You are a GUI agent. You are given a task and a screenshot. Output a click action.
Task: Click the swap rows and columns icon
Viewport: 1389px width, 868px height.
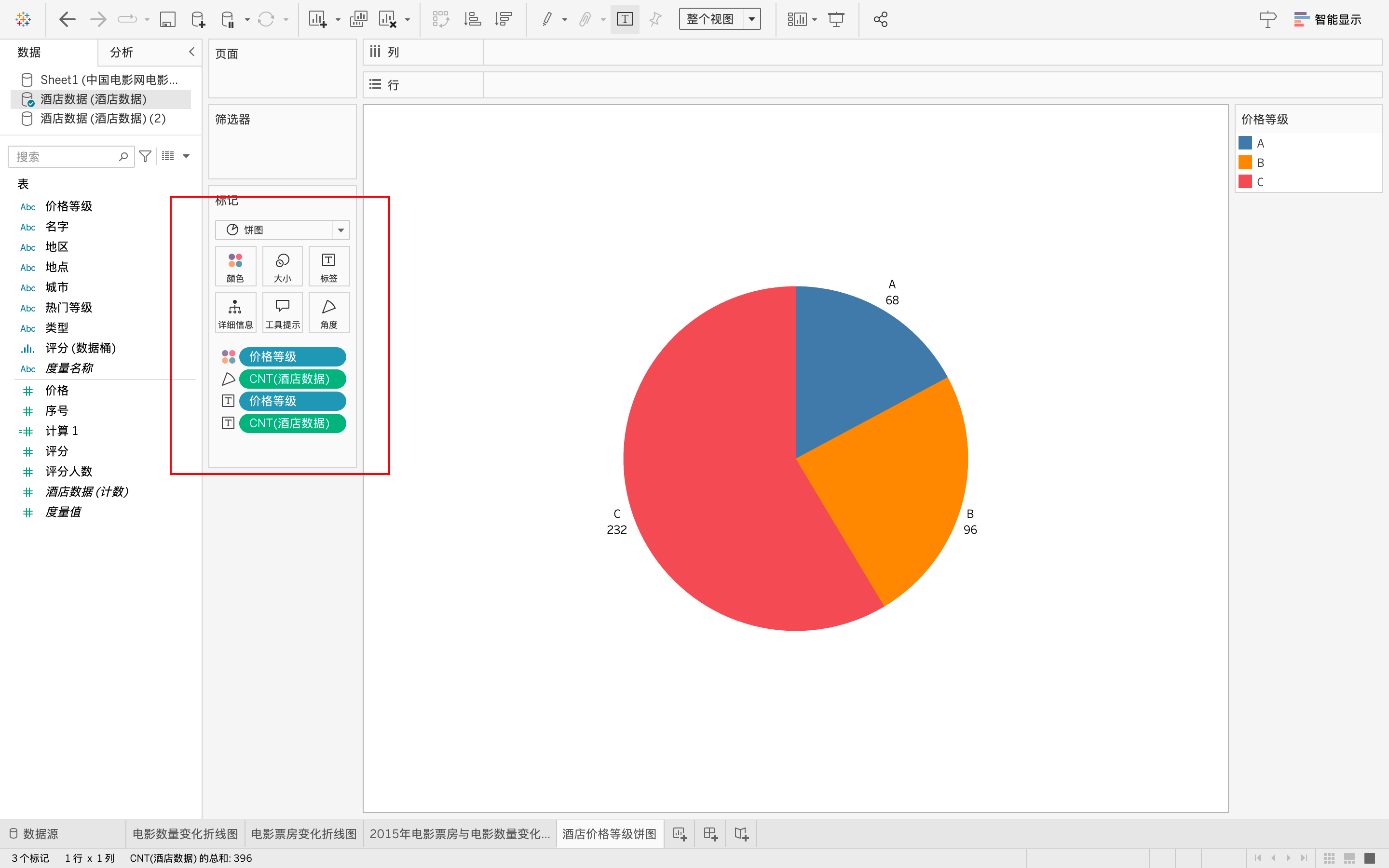(x=441, y=19)
